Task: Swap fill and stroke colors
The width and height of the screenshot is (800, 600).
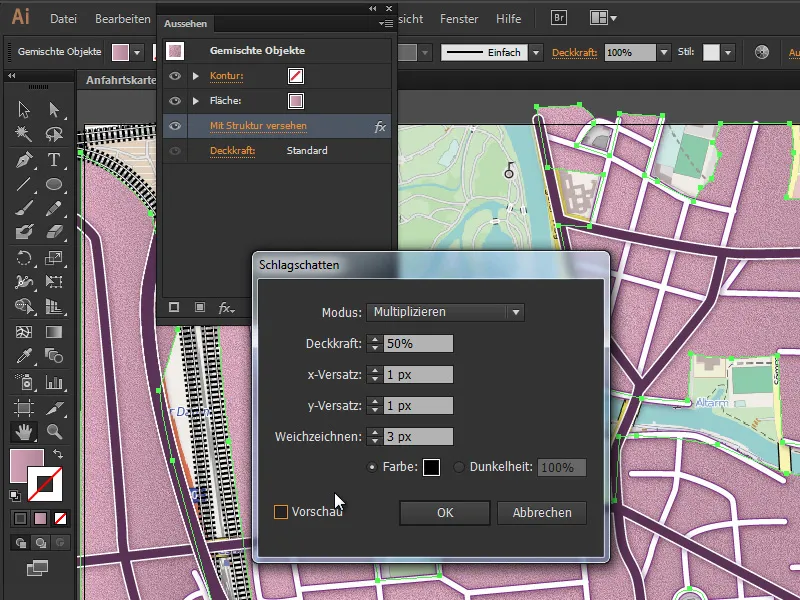Action: pos(58,454)
